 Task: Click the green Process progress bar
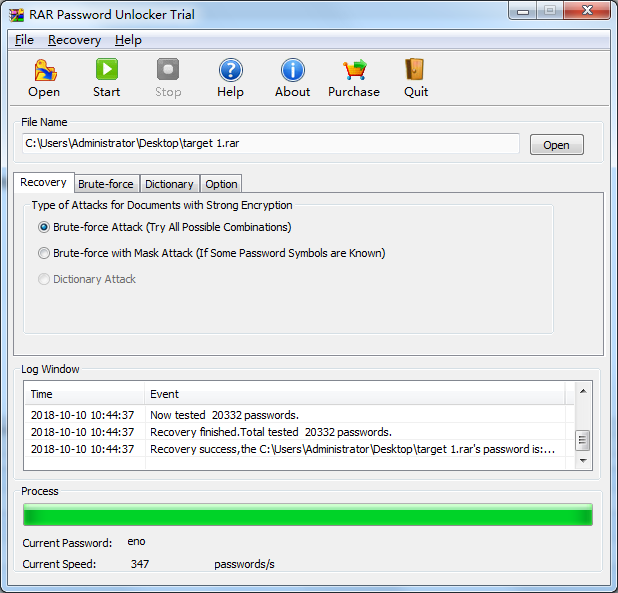tap(308, 514)
